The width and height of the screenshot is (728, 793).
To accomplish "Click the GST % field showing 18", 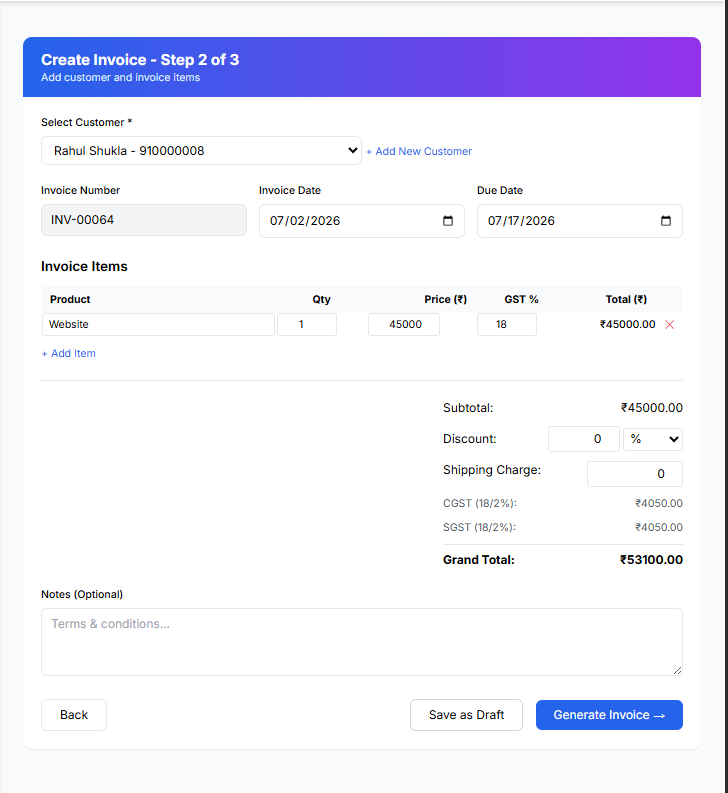I will pyautogui.click(x=507, y=324).
